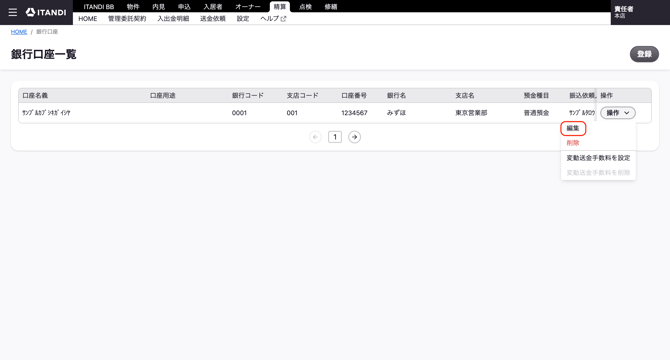The width and height of the screenshot is (670, 360).
Task: Click bank code cell 0001
Action: pos(239,113)
